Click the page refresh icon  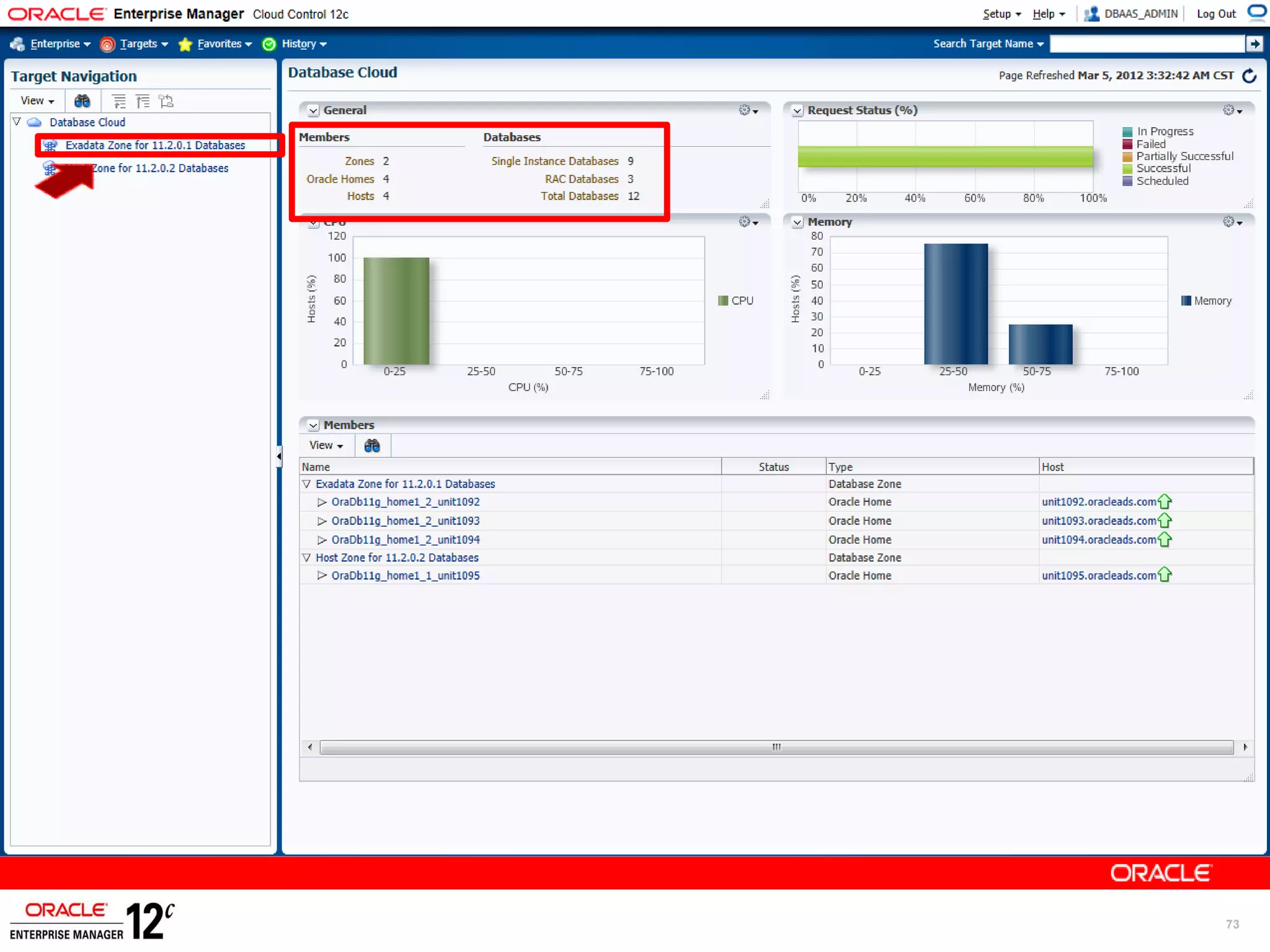pos(1250,76)
